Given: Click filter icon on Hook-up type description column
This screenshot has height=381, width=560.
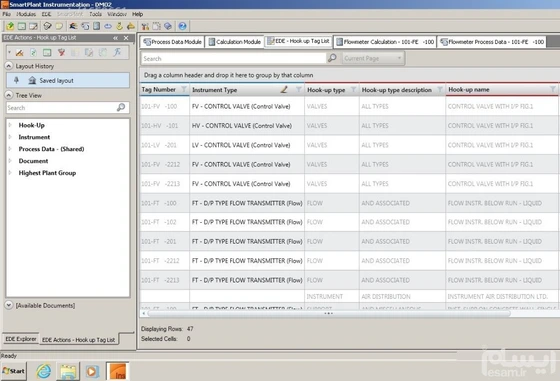Looking at the screenshot, I should [440, 90].
